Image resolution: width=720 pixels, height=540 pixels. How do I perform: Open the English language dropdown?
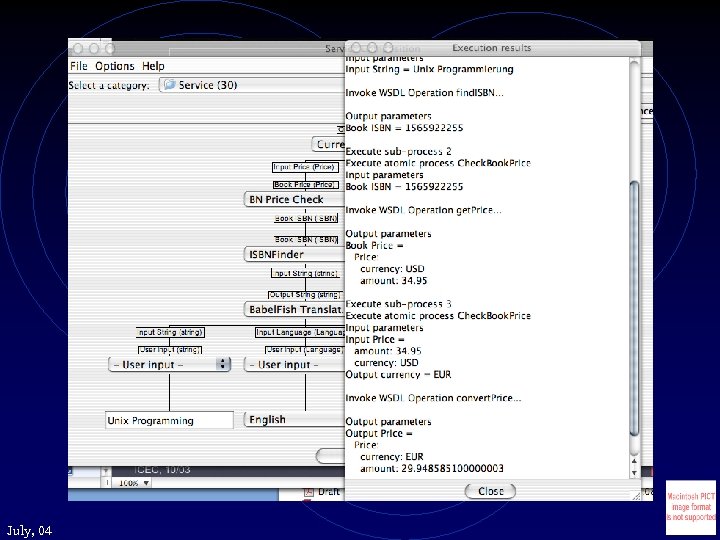[294, 420]
